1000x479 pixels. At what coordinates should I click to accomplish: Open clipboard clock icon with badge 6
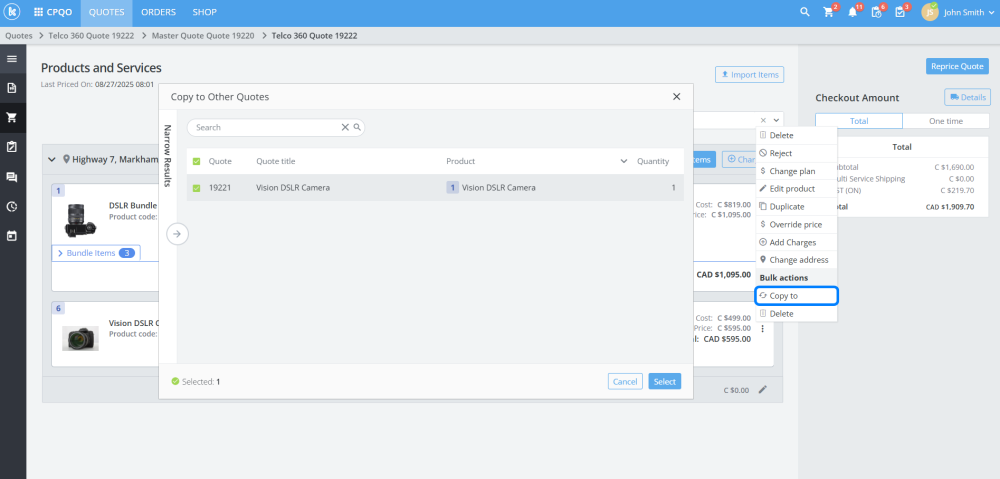(x=876, y=12)
